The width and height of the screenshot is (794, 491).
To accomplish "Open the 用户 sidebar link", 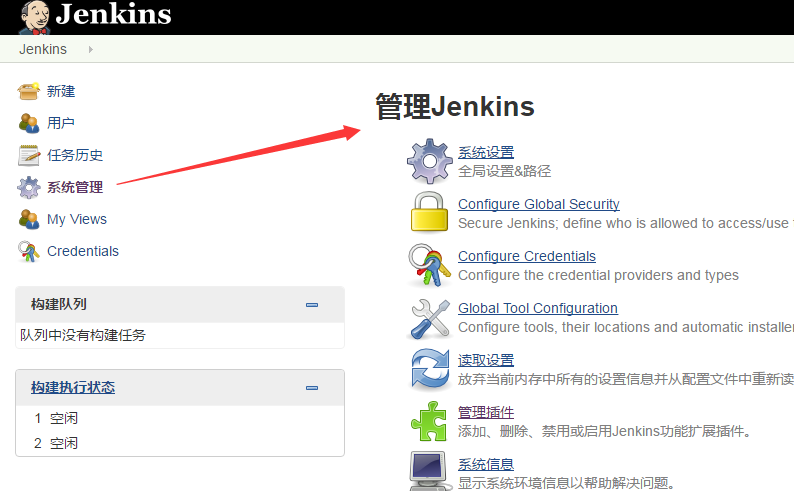I will pyautogui.click(x=61, y=123).
